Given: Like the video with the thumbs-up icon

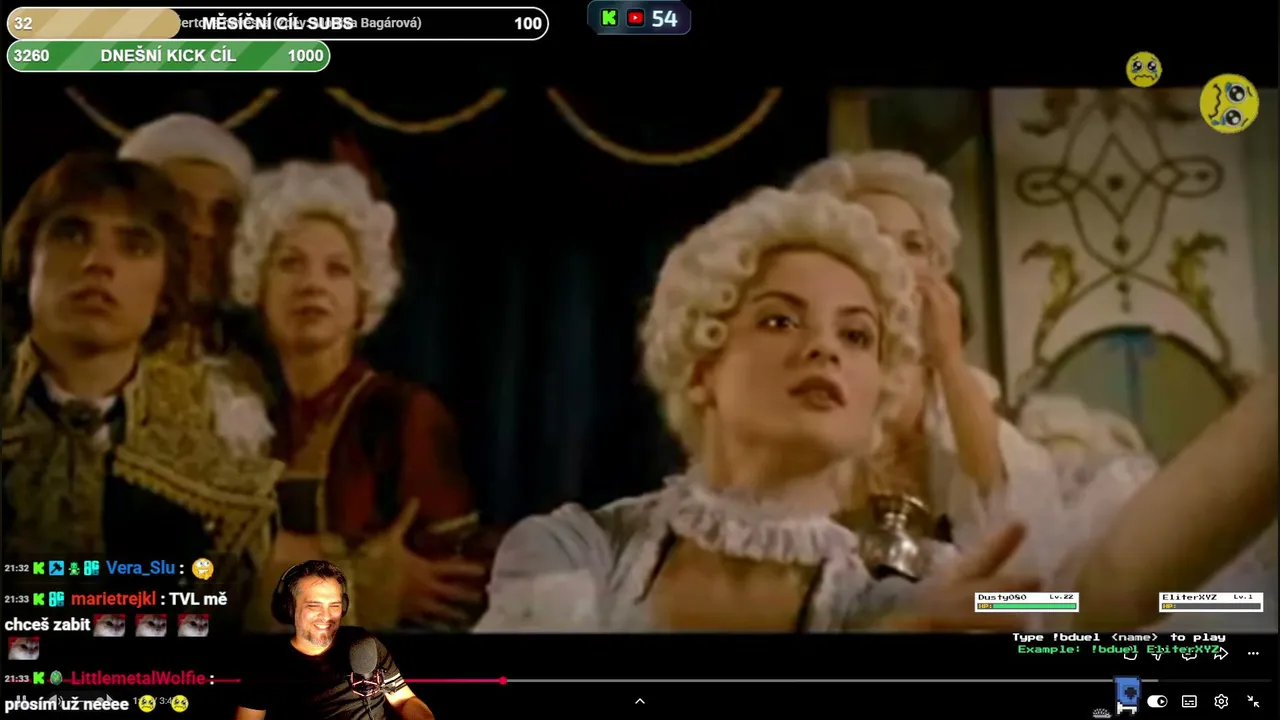Looking at the screenshot, I should (1129, 655).
